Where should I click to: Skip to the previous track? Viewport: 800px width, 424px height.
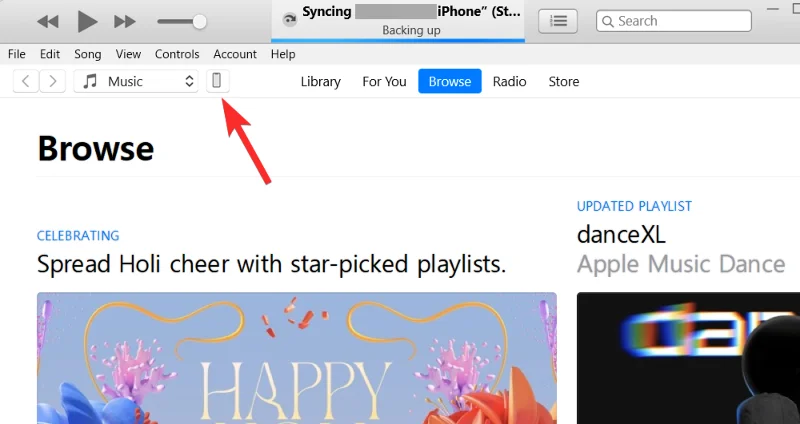(x=47, y=21)
